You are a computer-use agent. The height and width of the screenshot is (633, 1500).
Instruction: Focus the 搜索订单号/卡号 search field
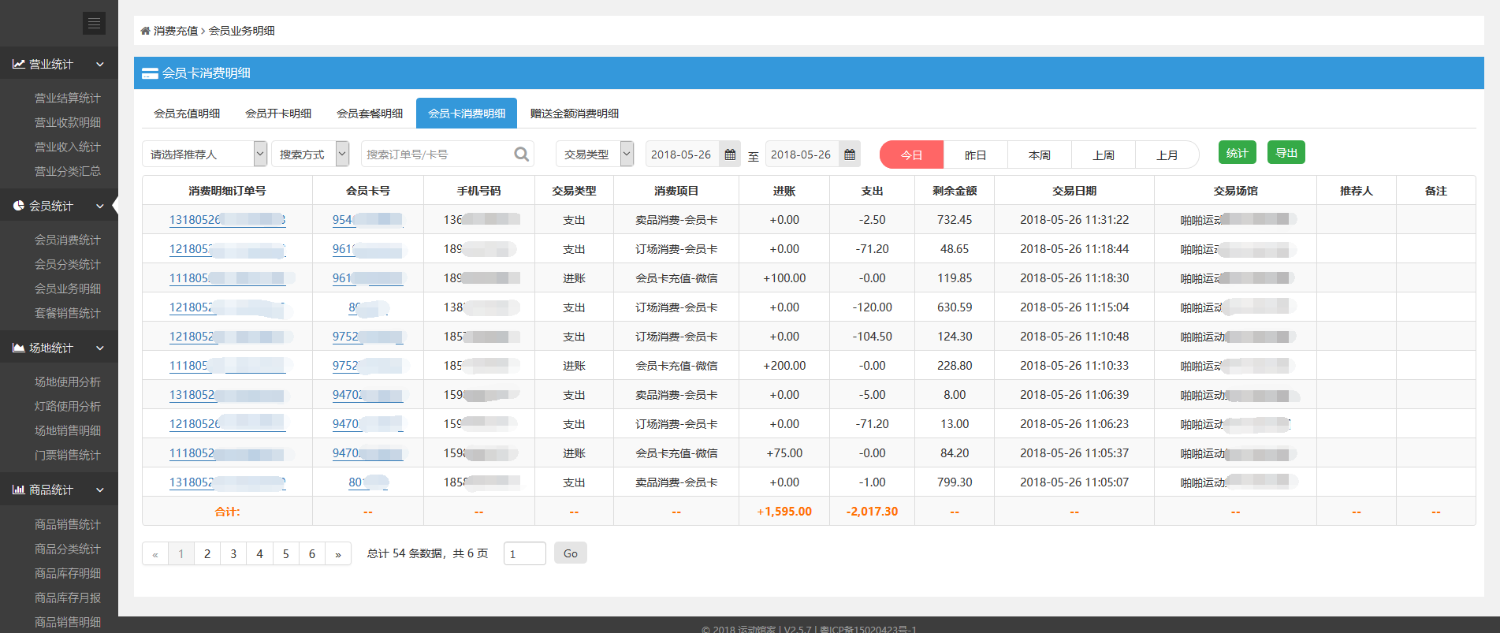point(436,154)
